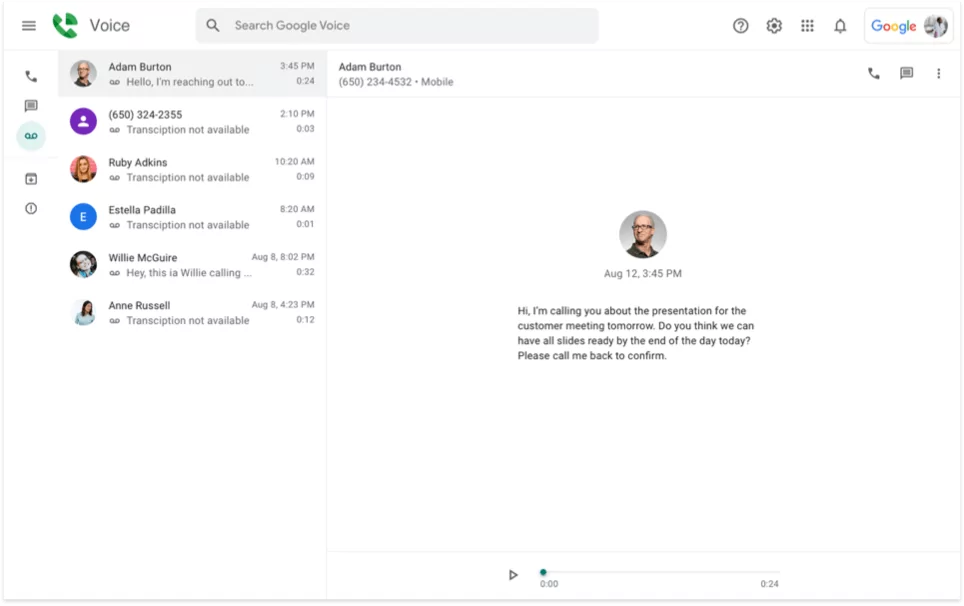Open voicemail from (650) 324-2355
Image resolution: width=964 pixels, height=606 pixels.
(192, 121)
